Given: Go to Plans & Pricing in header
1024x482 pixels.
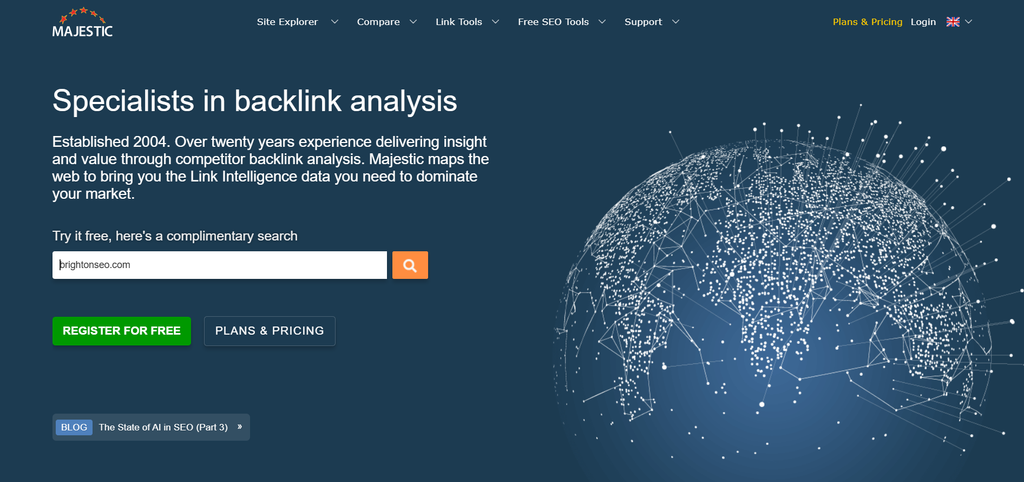Looking at the screenshot, I should pyautogui.click(x=867, y=22).
